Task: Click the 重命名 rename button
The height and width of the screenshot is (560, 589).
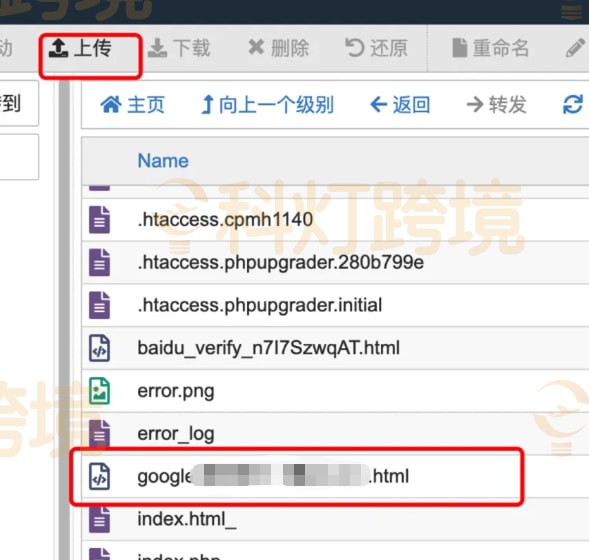Action: click(491, 48)
